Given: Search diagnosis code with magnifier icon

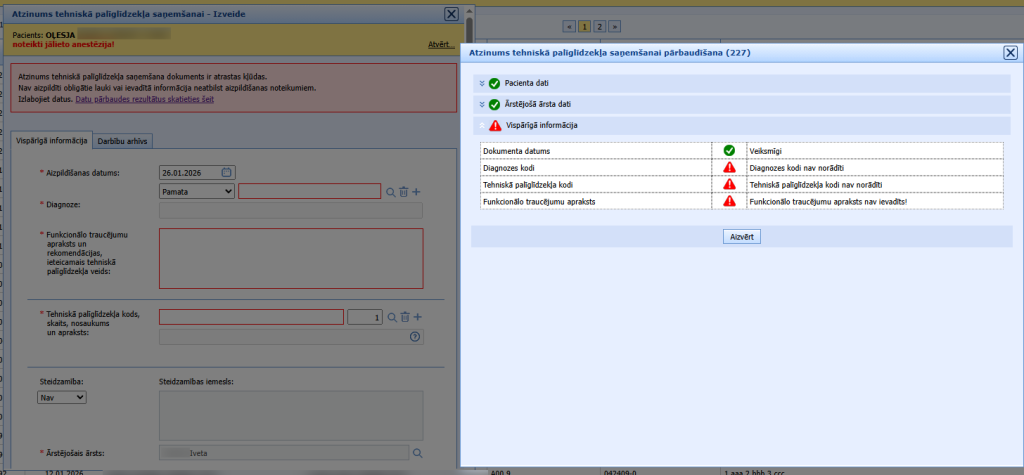Looking at the screenshot, I should coord(391,191).
